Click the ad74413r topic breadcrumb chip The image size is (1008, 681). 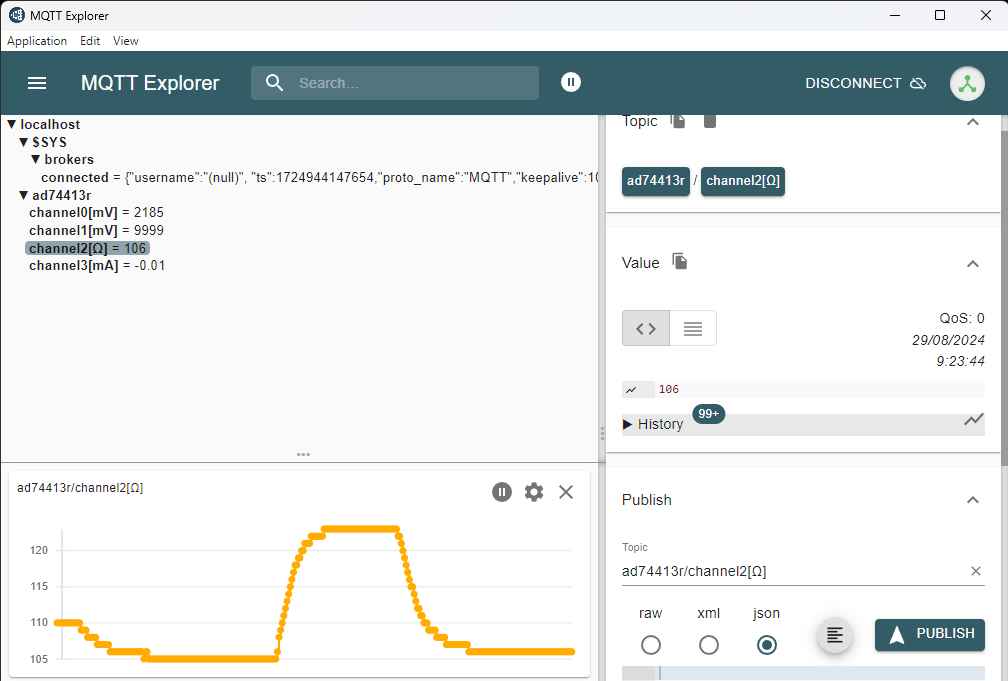pos(656,181)
